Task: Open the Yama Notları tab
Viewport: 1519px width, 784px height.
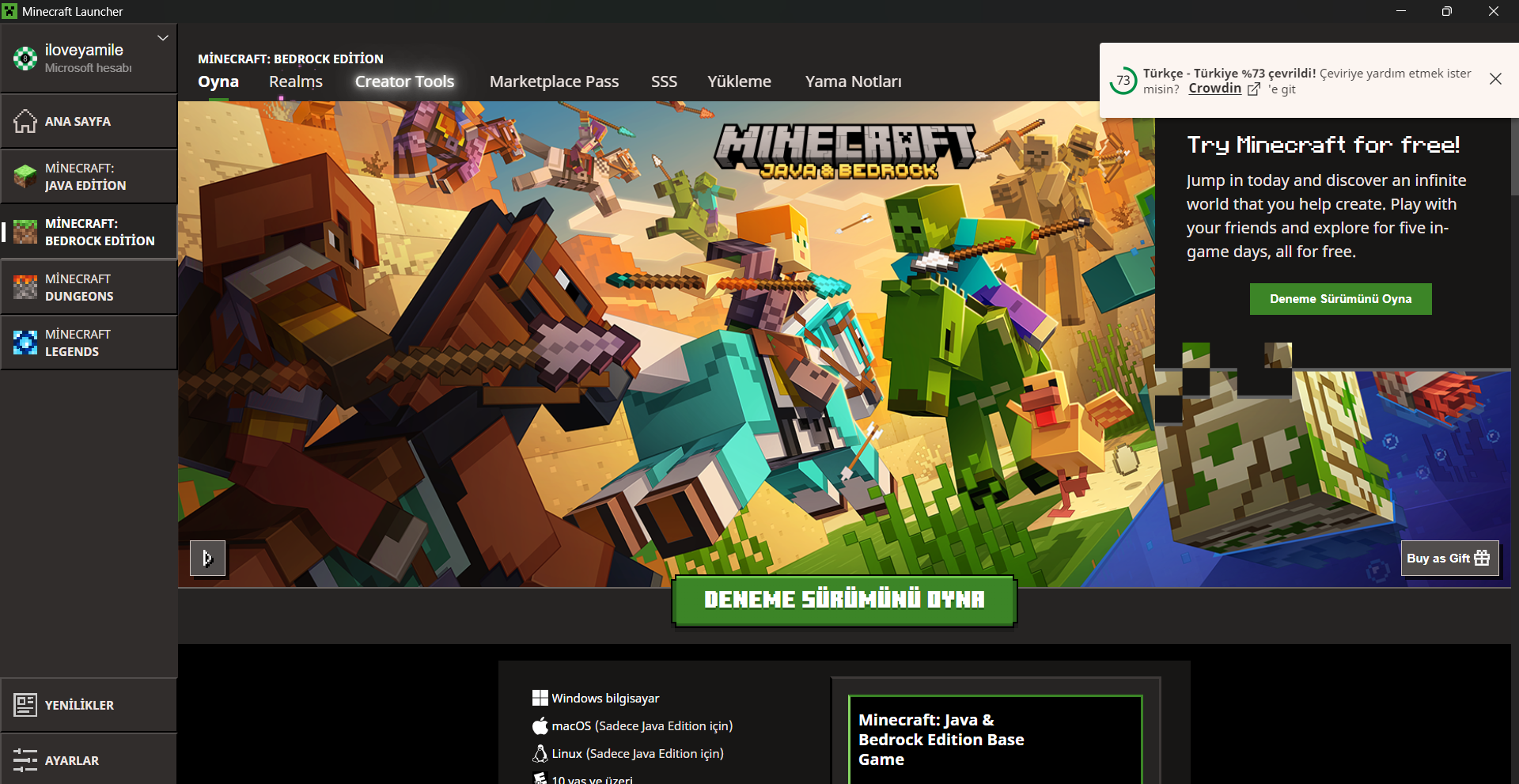Action: [853, 81]
